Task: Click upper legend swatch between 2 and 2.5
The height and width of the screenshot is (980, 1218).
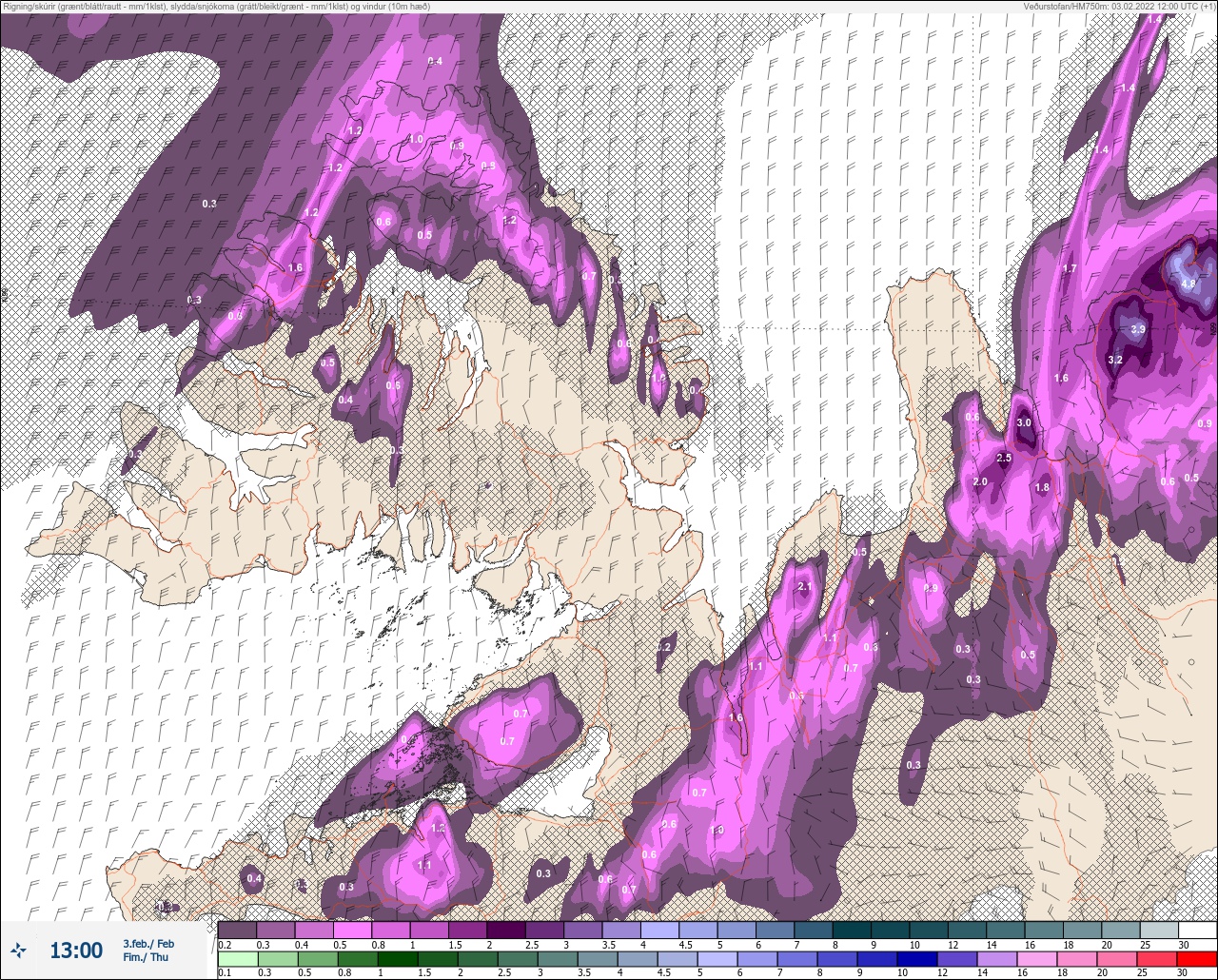Action: point(506,930)
